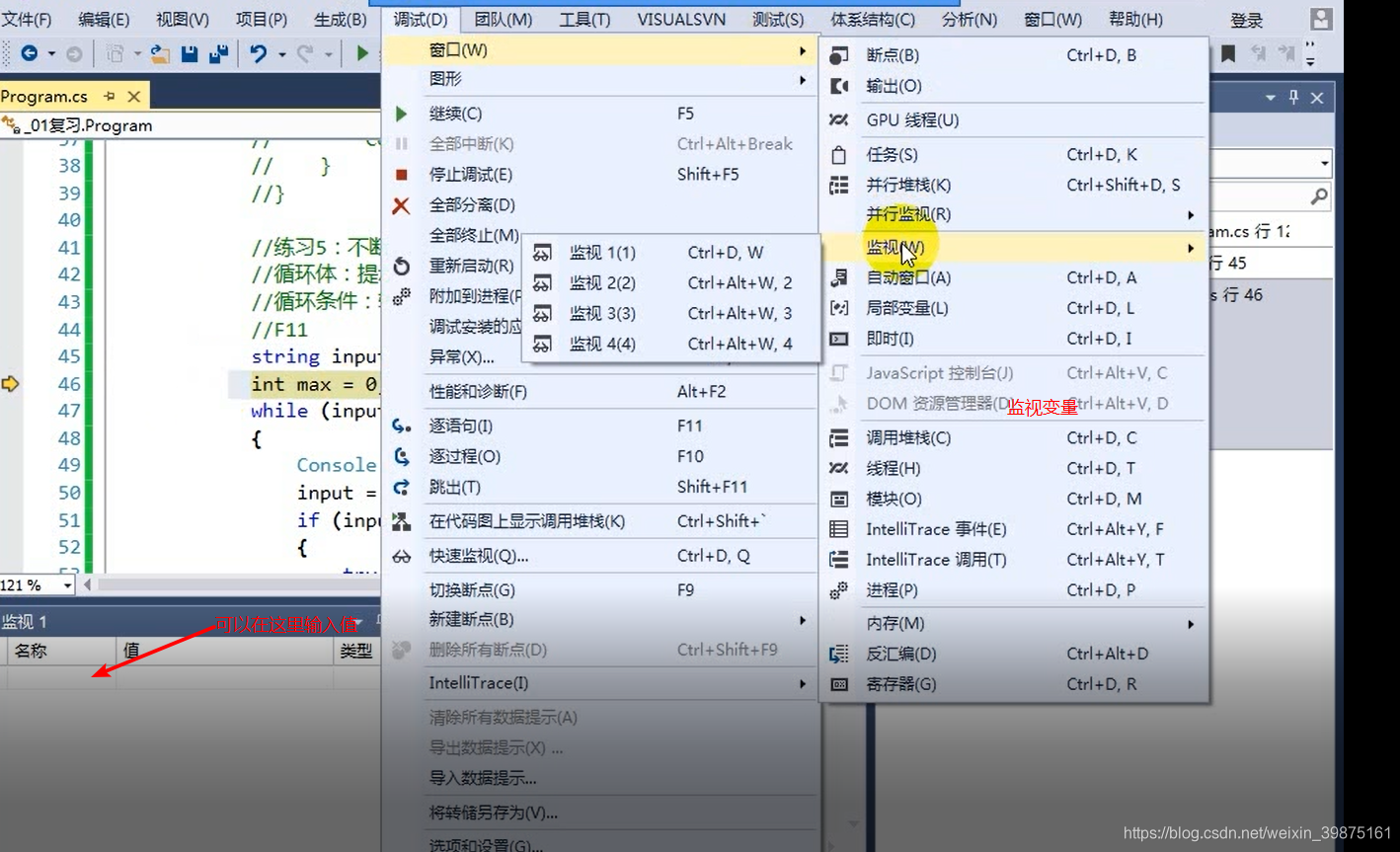
Task: Choose 切换断点(G) toggle breakpoint
Action: tap(601, 590)
